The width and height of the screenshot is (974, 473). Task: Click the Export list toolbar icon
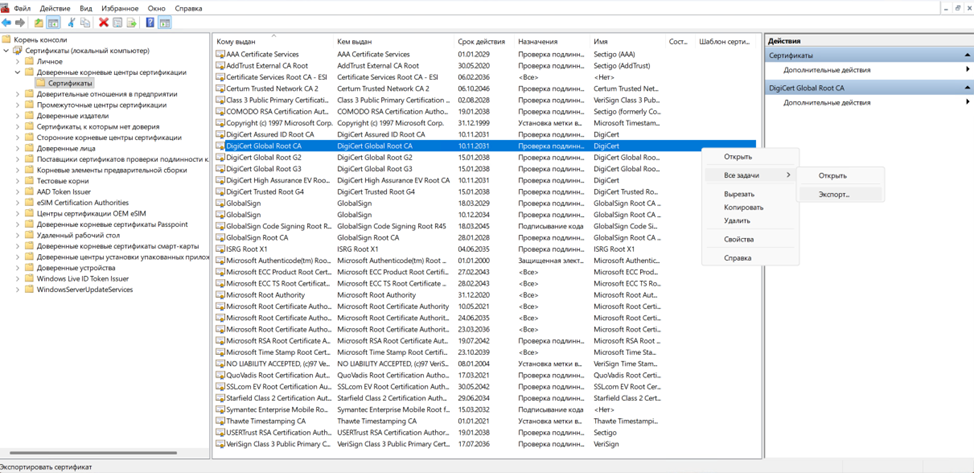click(131, 22)
